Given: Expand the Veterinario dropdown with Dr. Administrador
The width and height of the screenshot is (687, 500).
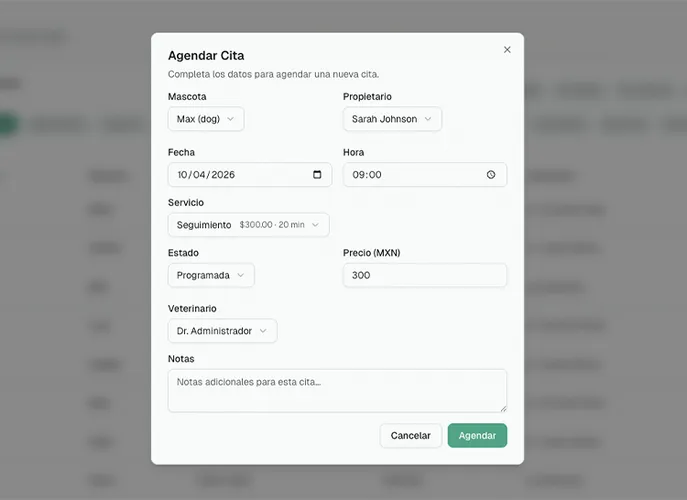Looking at the screenshot, I should 222,331.
